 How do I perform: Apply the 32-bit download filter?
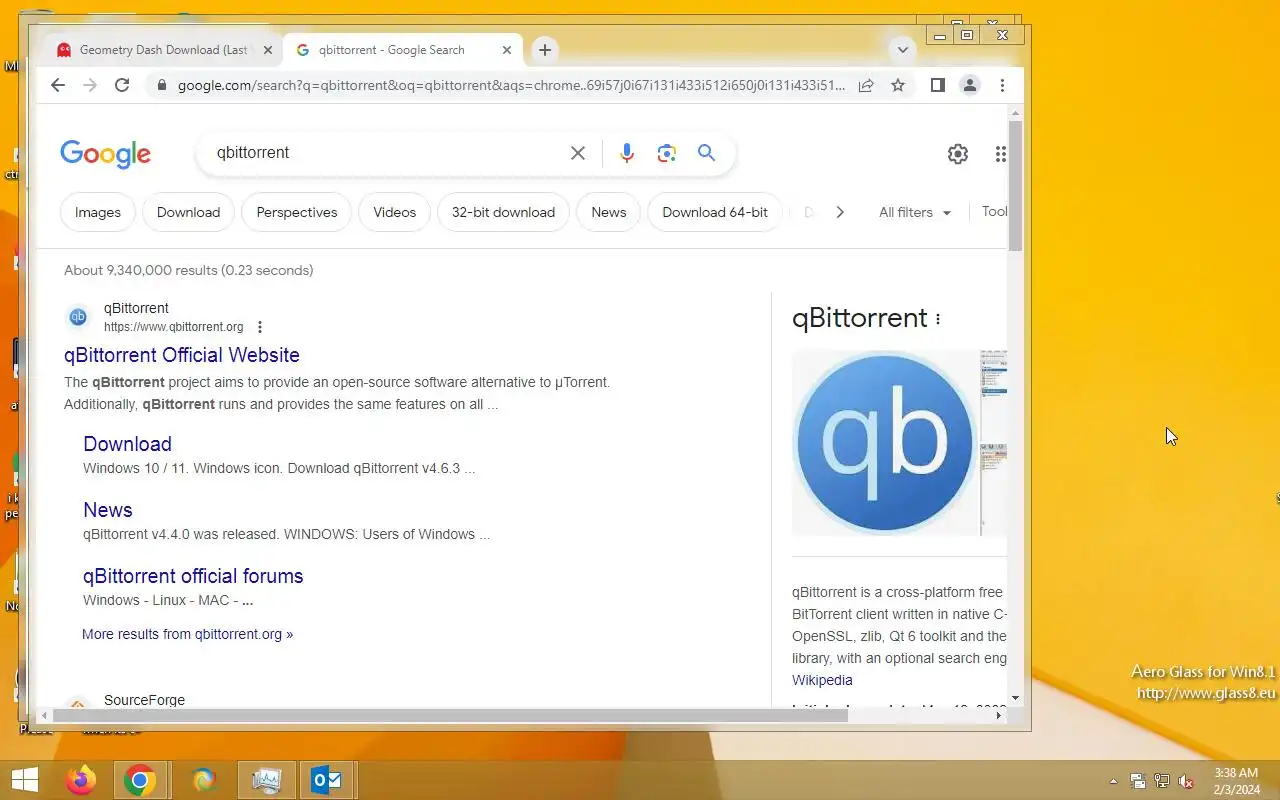[503, 212]
